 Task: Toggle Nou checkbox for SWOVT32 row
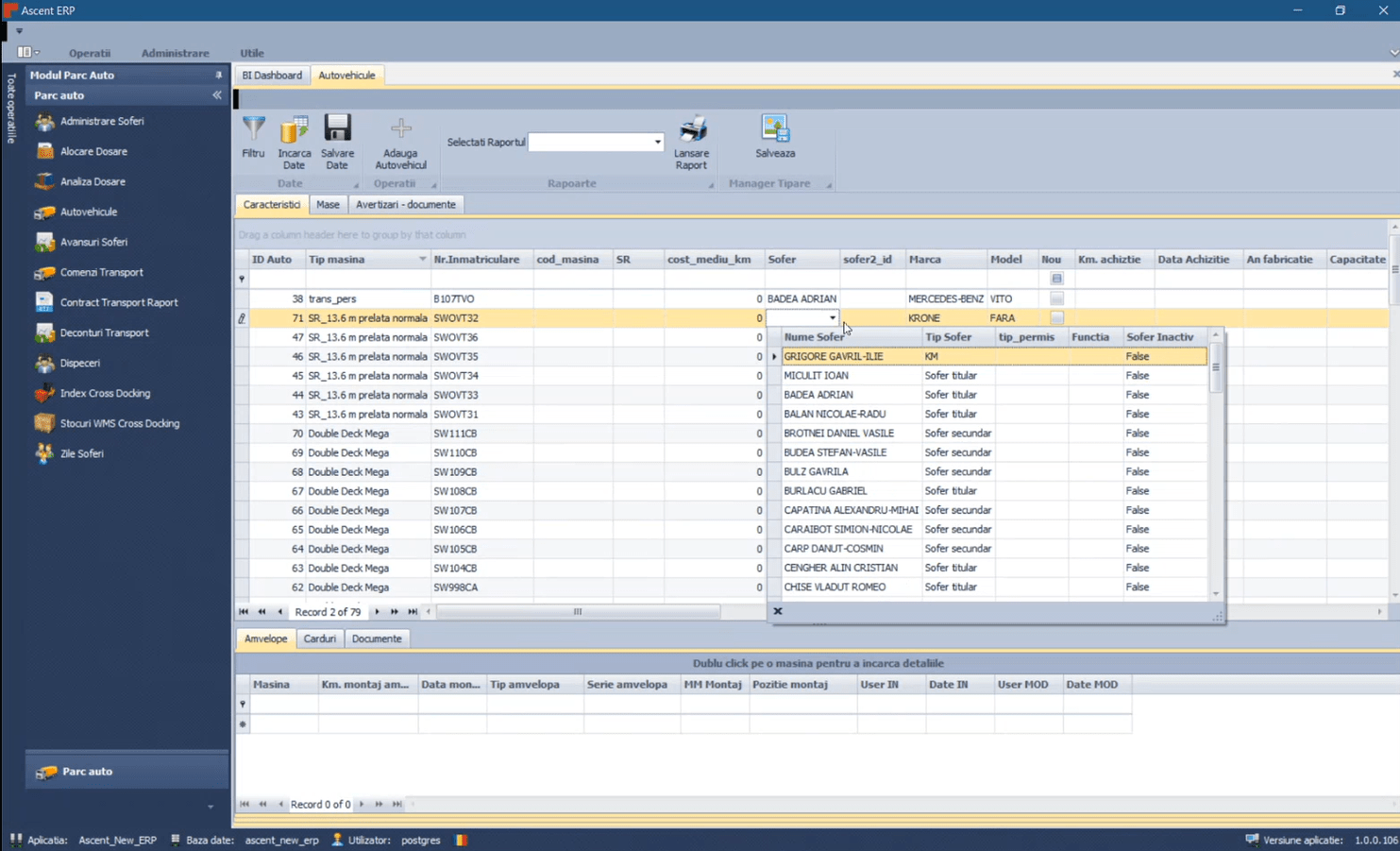pos(1056,318)
